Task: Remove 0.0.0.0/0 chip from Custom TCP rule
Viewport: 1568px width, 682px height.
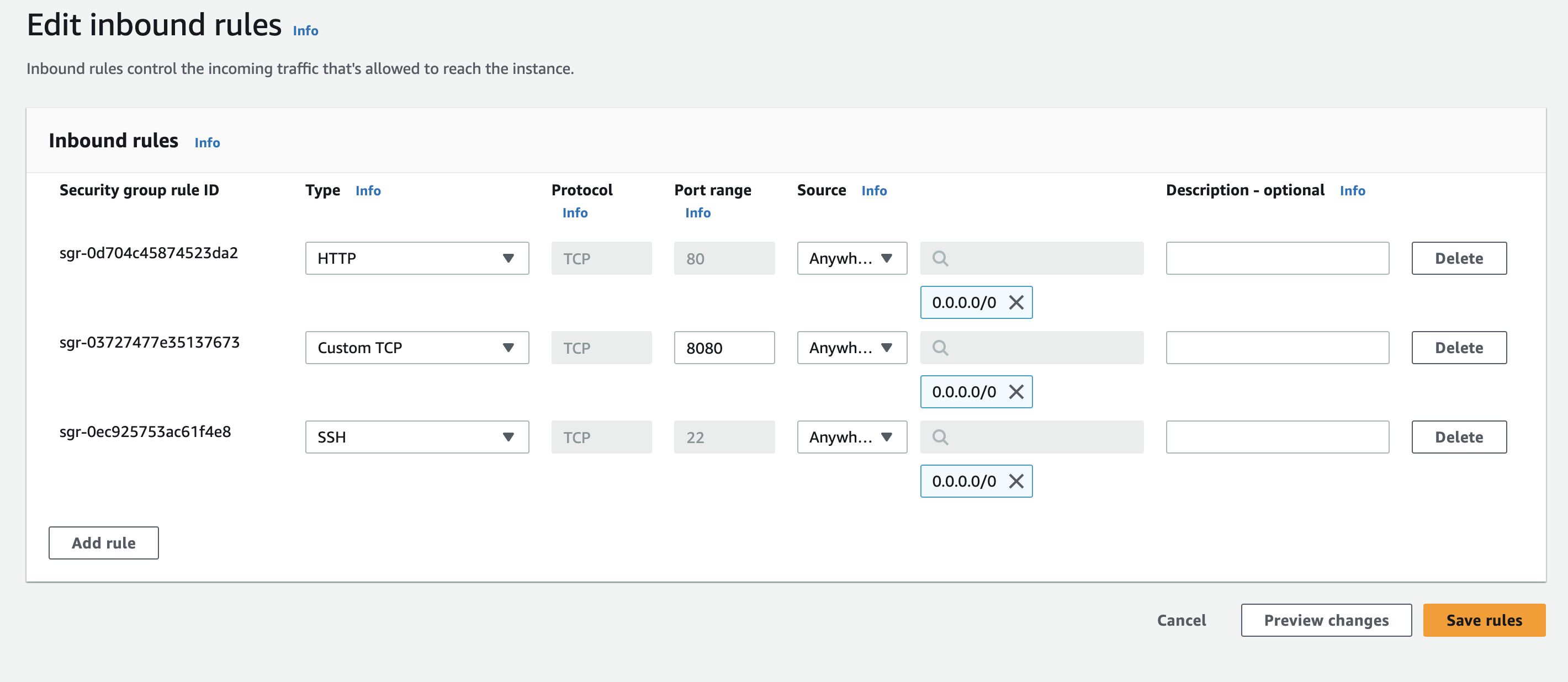Action: [x=1016, y=392]
